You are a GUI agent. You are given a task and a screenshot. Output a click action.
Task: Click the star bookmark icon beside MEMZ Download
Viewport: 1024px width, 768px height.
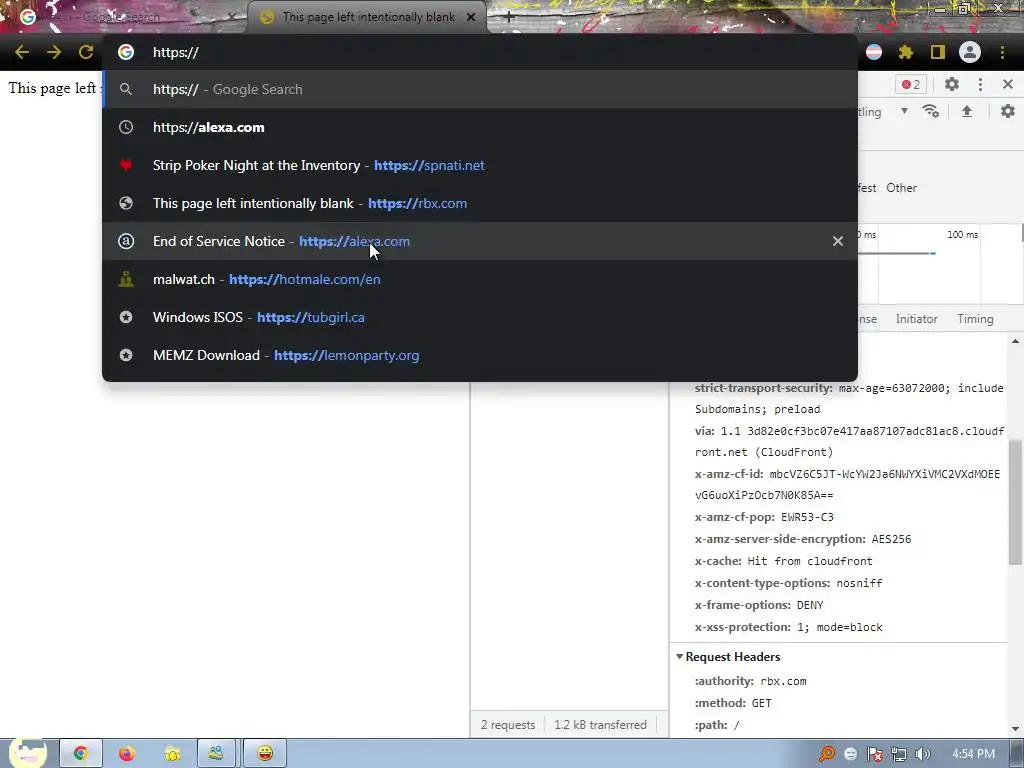[125, 355]
